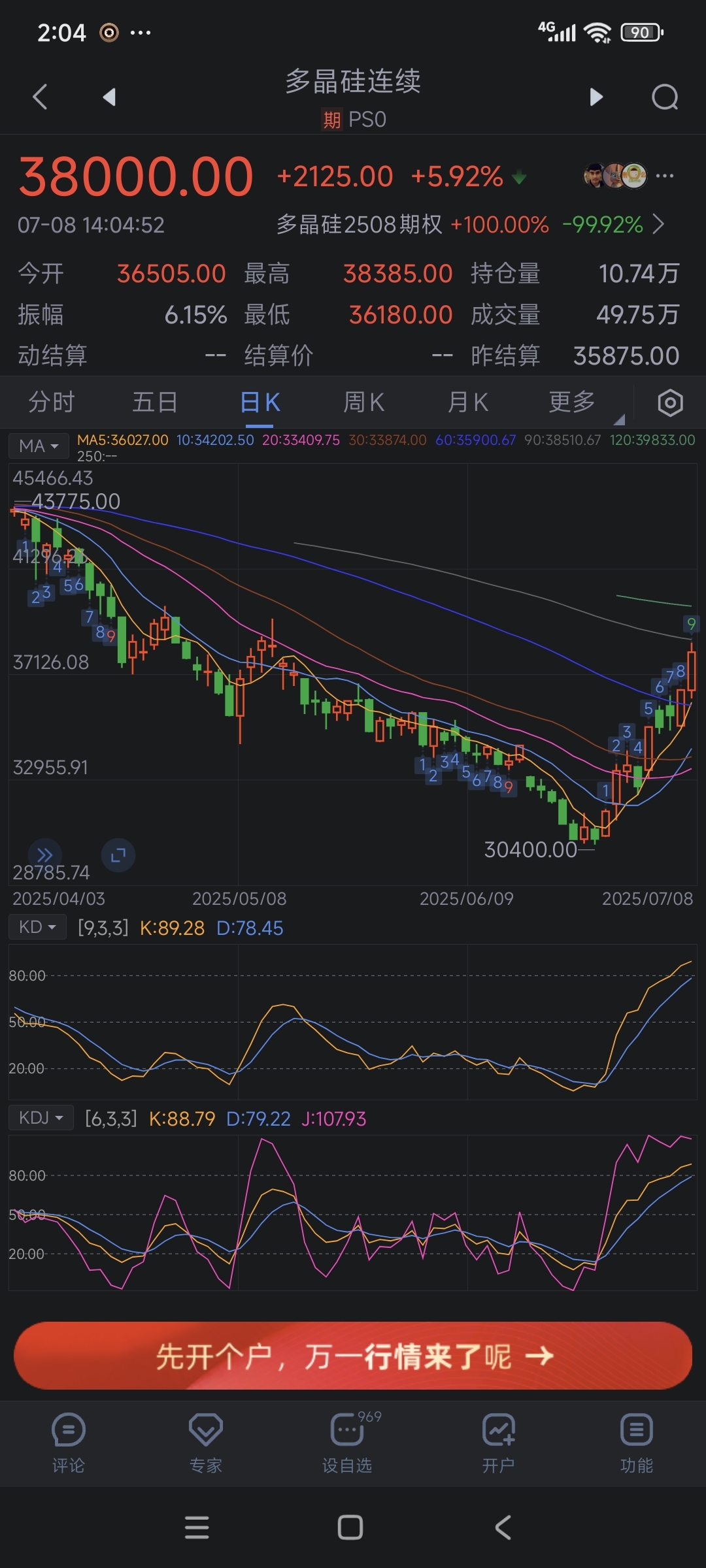Go to next contract with right triangle
This screenshot has width=706, height=1568.
click(x=596, y=97)
